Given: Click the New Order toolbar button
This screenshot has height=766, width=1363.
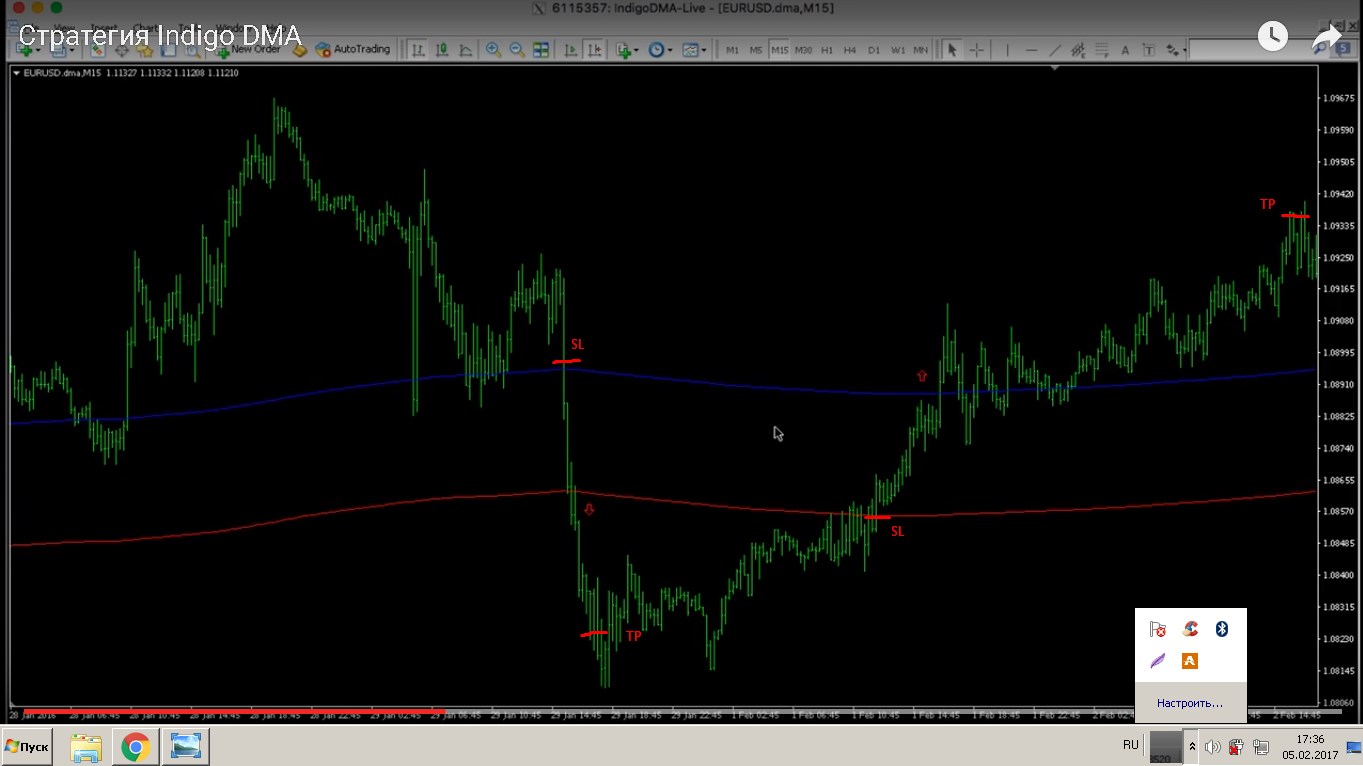Looking at the screenshot, I should click(x=247, y=49).
